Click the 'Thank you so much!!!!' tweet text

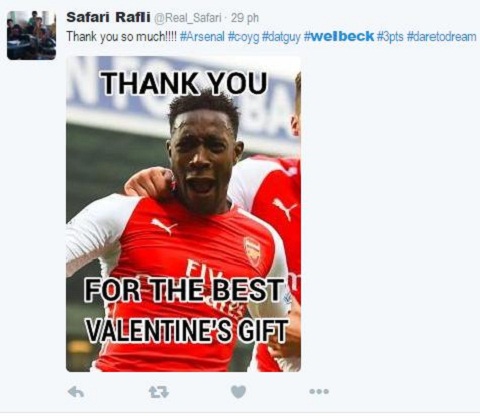[x=122, y=37]
